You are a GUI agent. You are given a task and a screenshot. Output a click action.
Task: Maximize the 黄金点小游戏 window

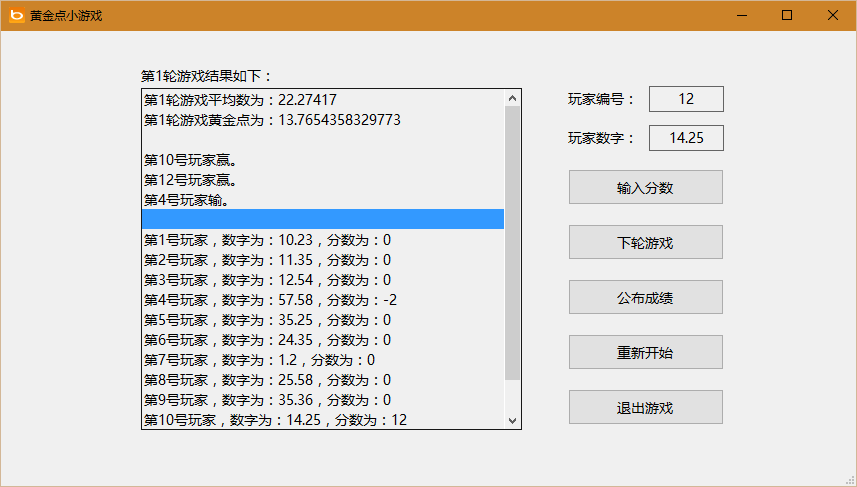coord(787,15)
